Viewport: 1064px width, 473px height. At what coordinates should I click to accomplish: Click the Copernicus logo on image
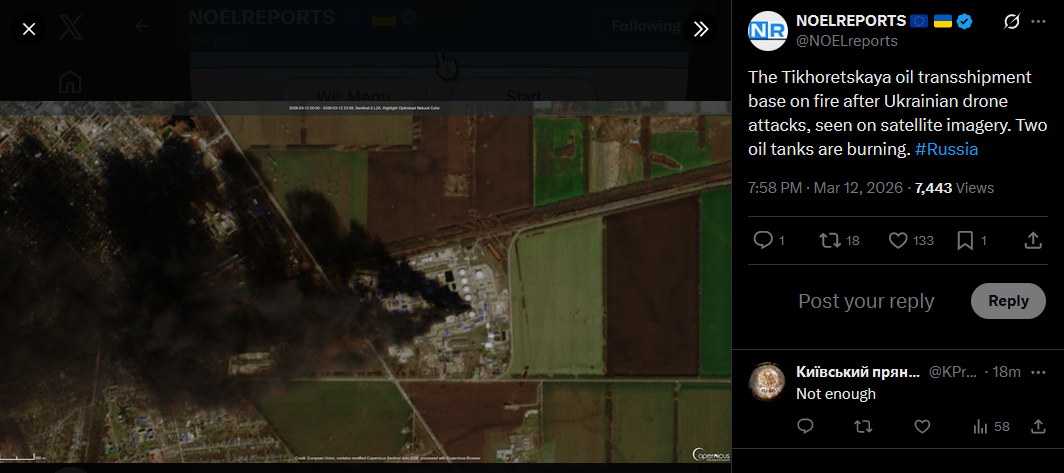click(710, 455)
